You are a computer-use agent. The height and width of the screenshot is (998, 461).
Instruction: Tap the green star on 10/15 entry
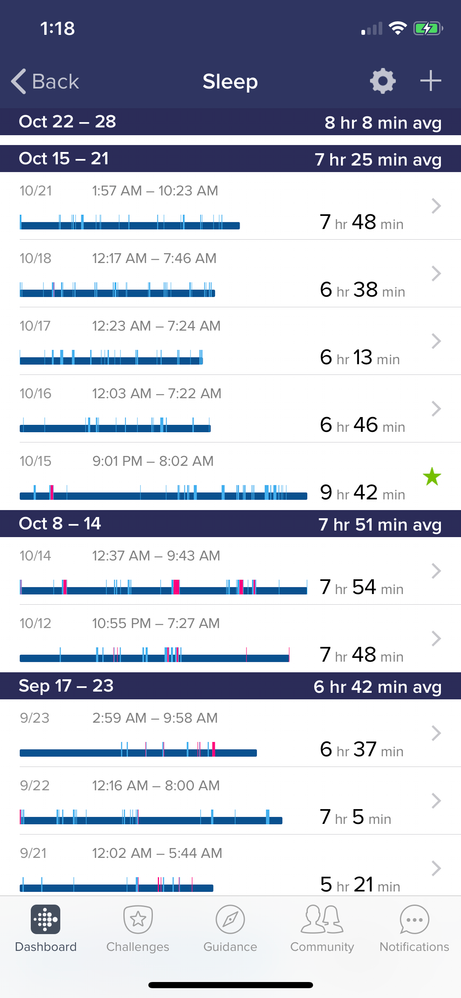(x=432, y=477)
